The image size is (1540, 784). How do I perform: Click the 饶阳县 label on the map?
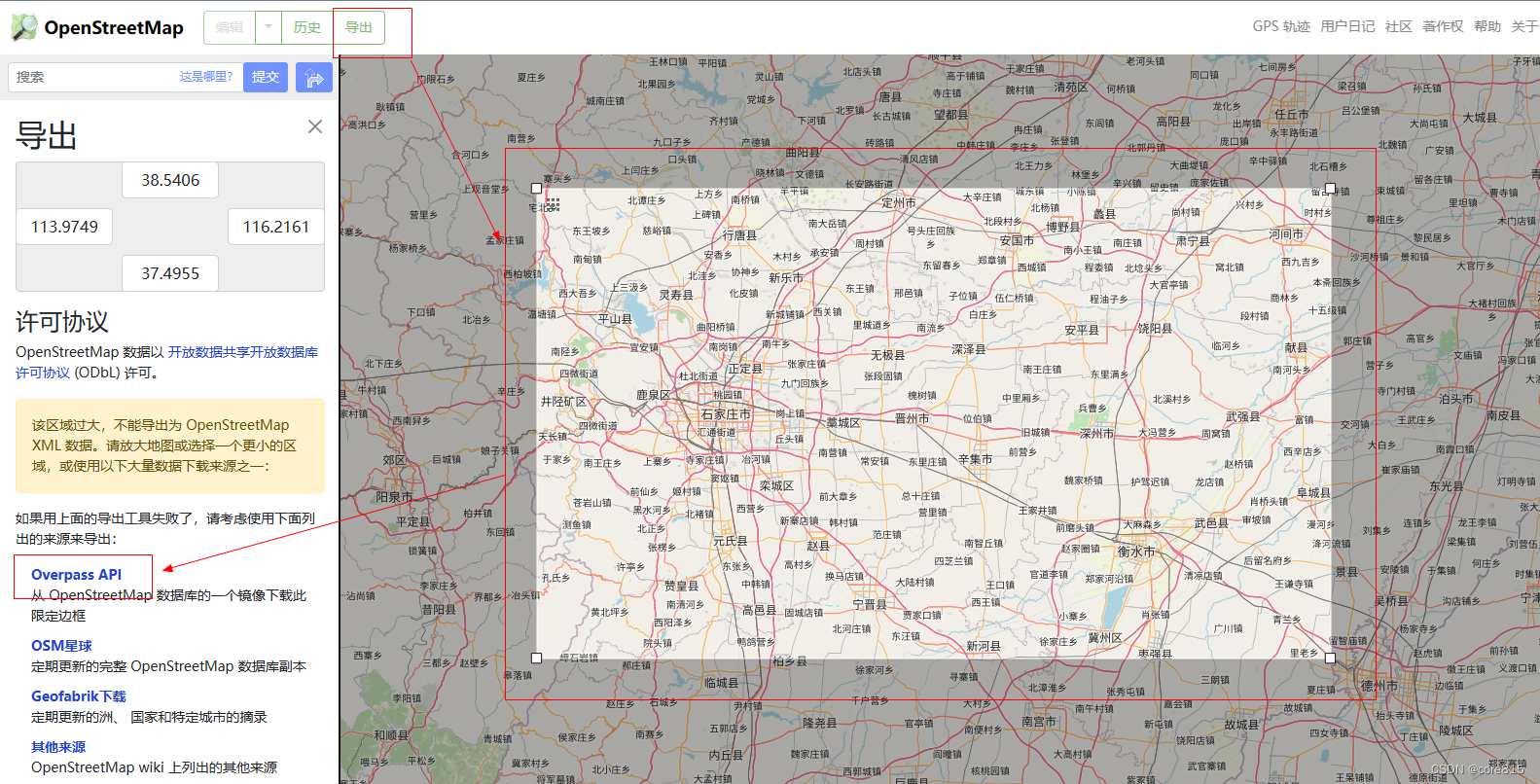tap(1155, 329)
